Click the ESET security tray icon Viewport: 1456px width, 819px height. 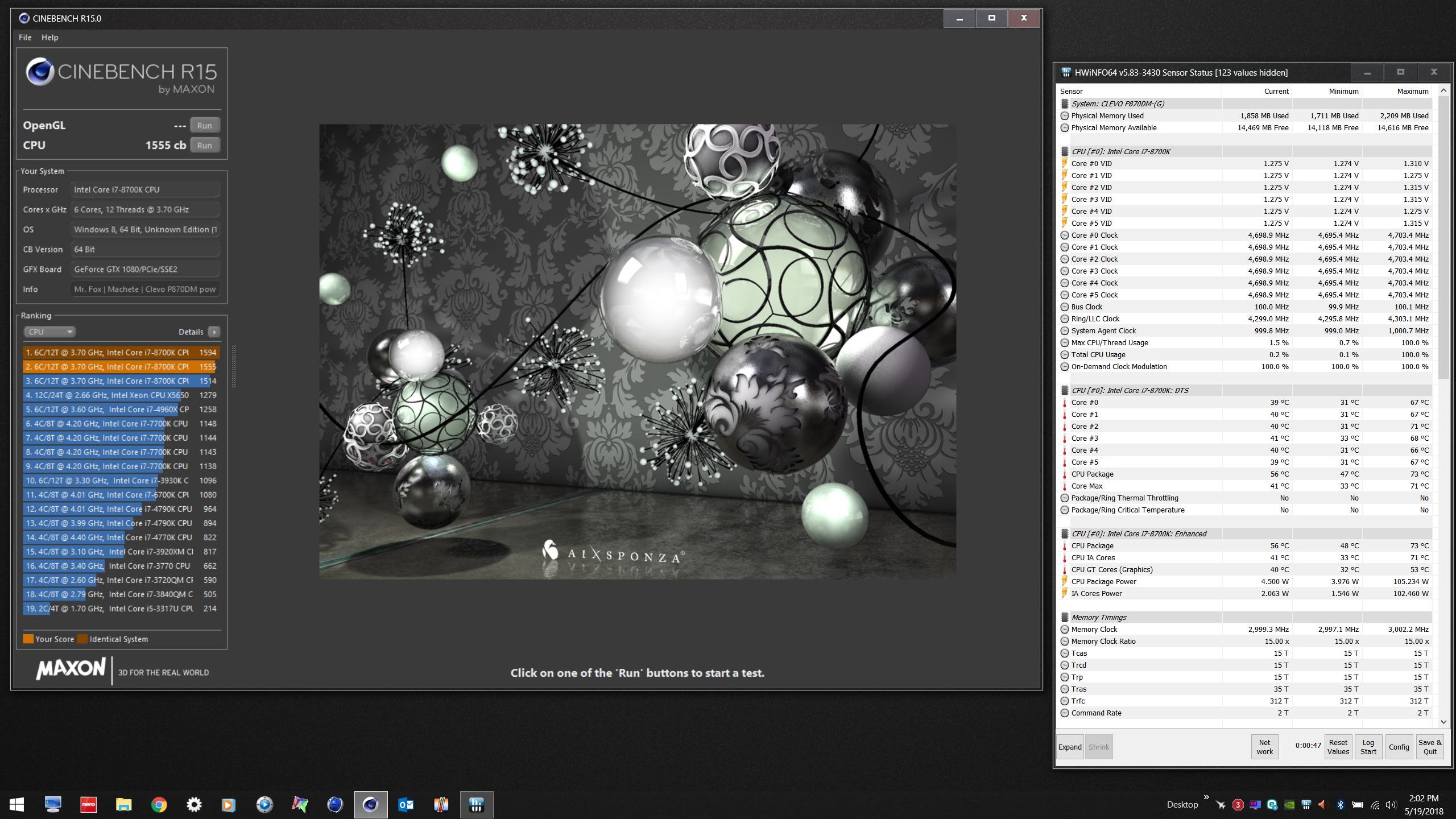(x=1272, y=805)
